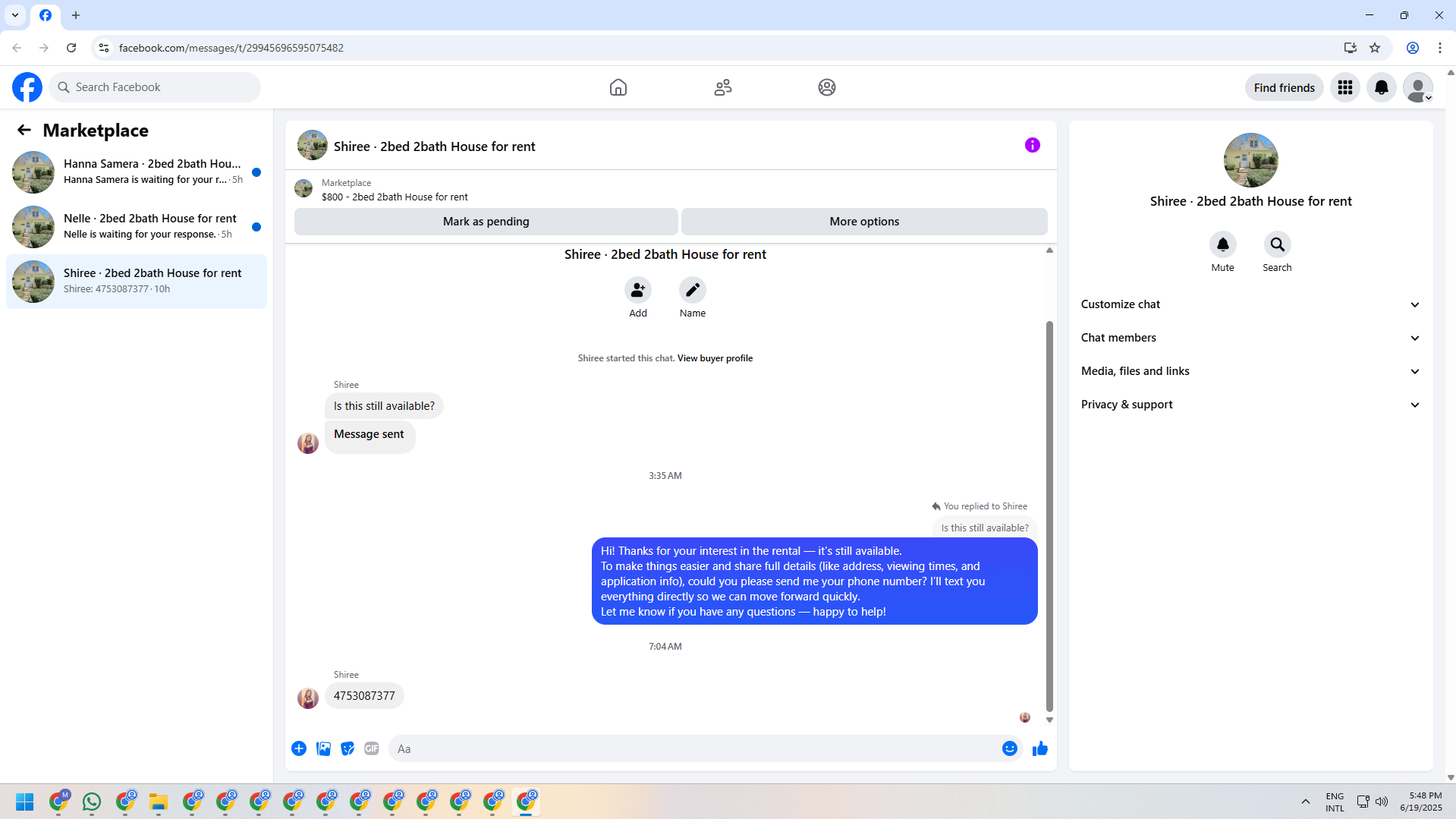Choose a GIF for the message

[372, 748]
